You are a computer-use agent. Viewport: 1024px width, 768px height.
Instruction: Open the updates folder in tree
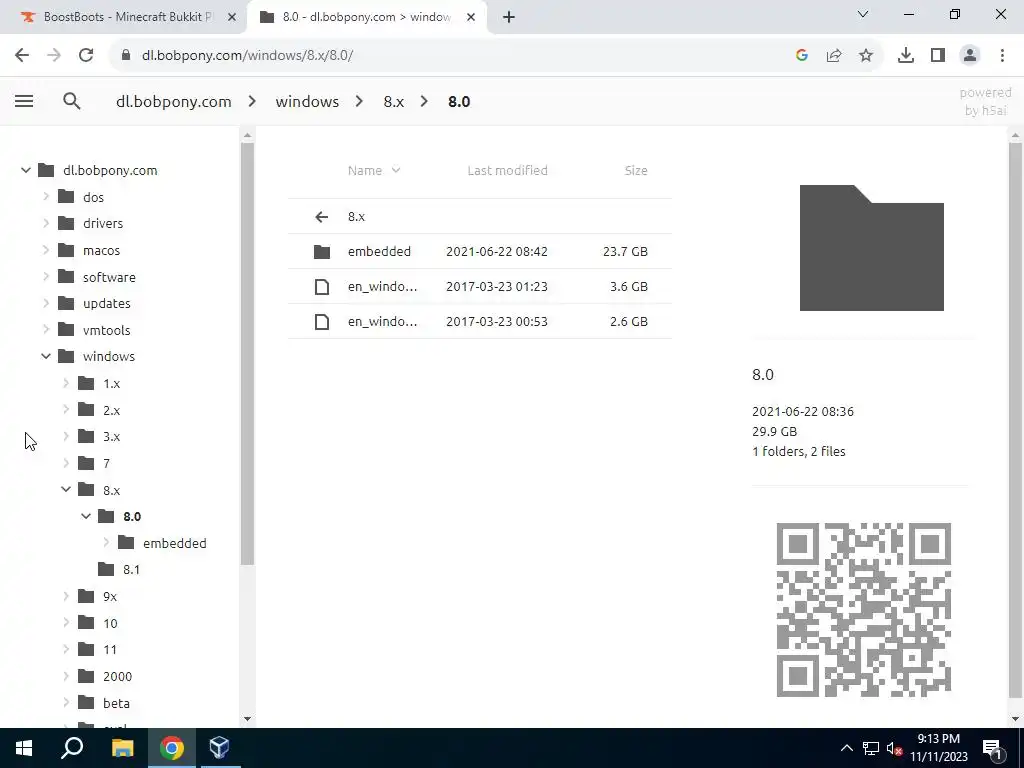click(x=106, y=304)
